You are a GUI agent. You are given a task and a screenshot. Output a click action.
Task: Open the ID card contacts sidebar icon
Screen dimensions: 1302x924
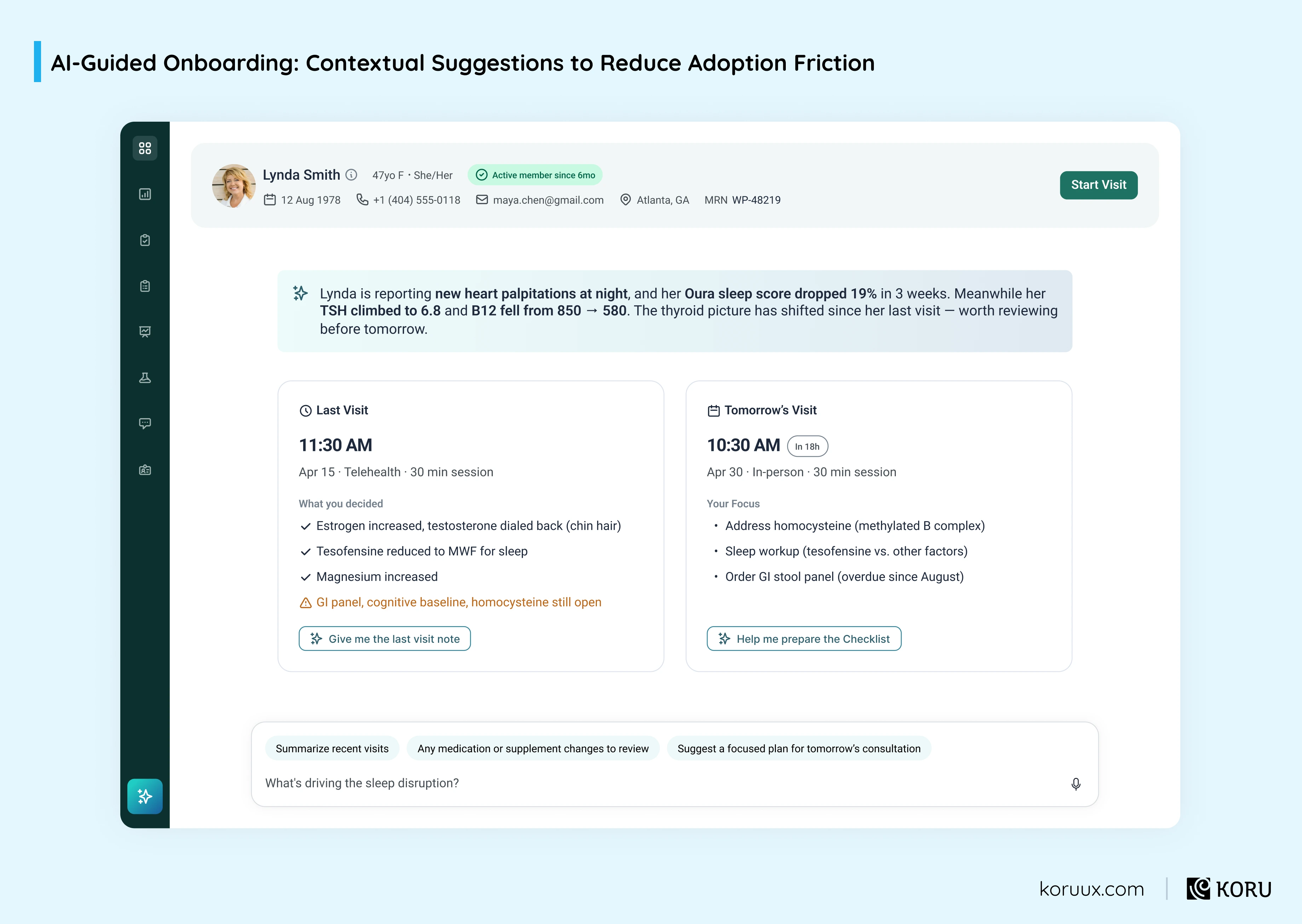click(145, 470)
